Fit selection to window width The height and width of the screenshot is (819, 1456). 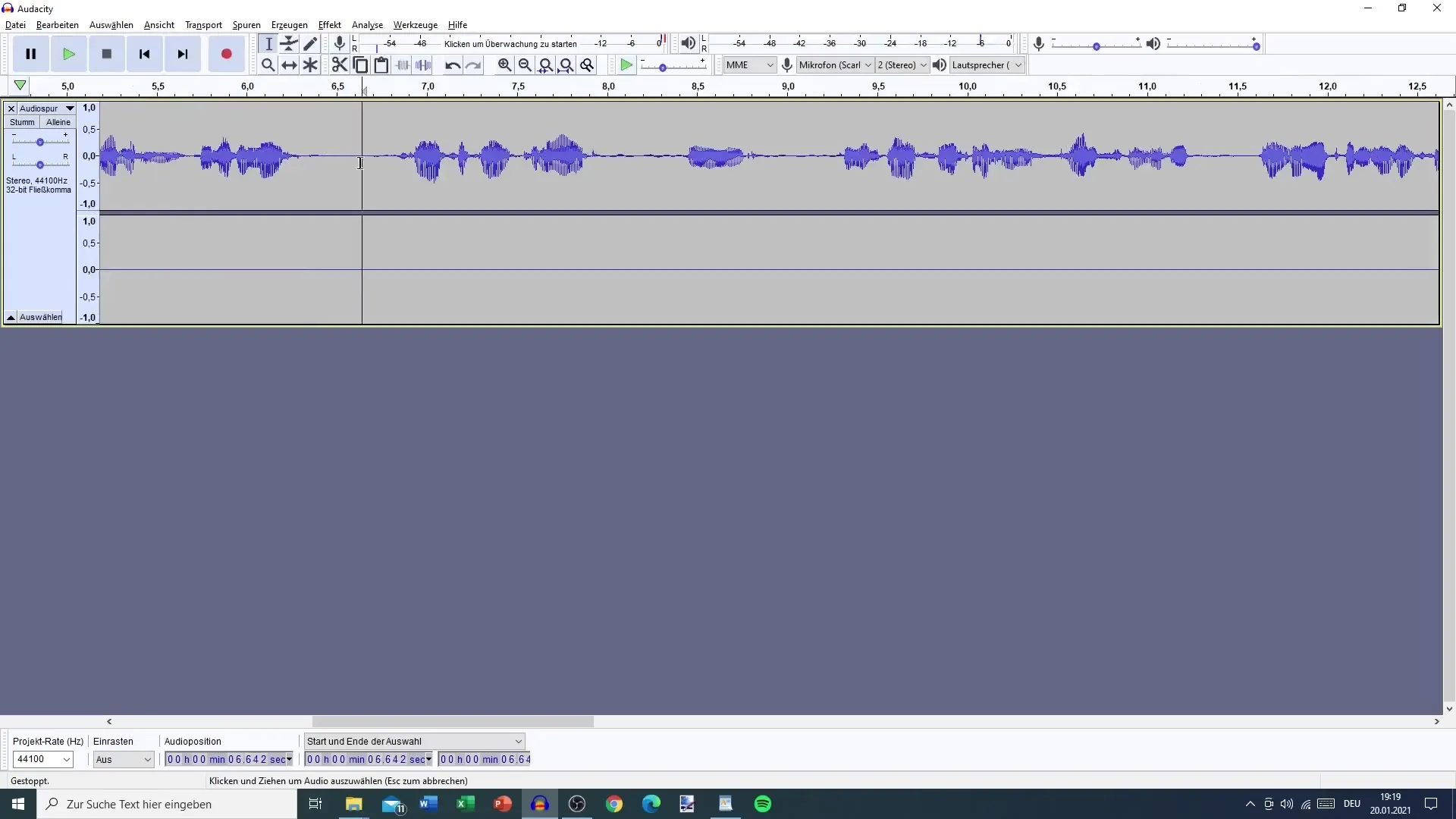[545, 65]
